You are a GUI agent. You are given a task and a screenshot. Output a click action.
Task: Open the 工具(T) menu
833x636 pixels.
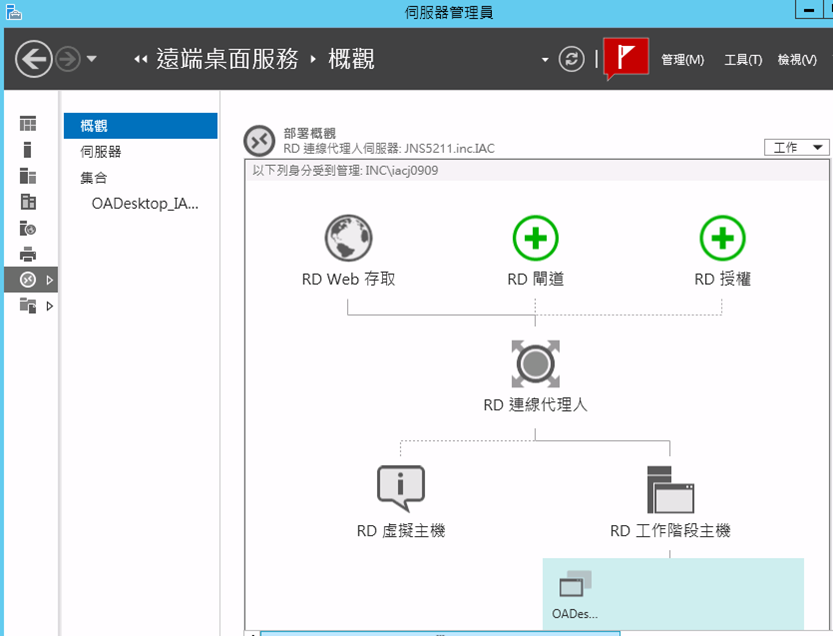point(743,60)
